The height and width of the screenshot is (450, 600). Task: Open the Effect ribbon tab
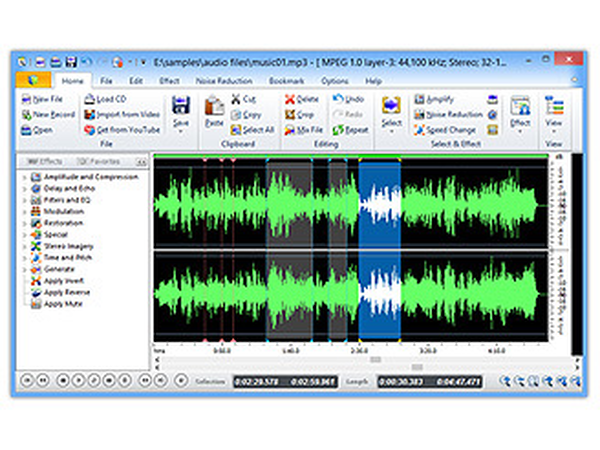tap(169, 81)
